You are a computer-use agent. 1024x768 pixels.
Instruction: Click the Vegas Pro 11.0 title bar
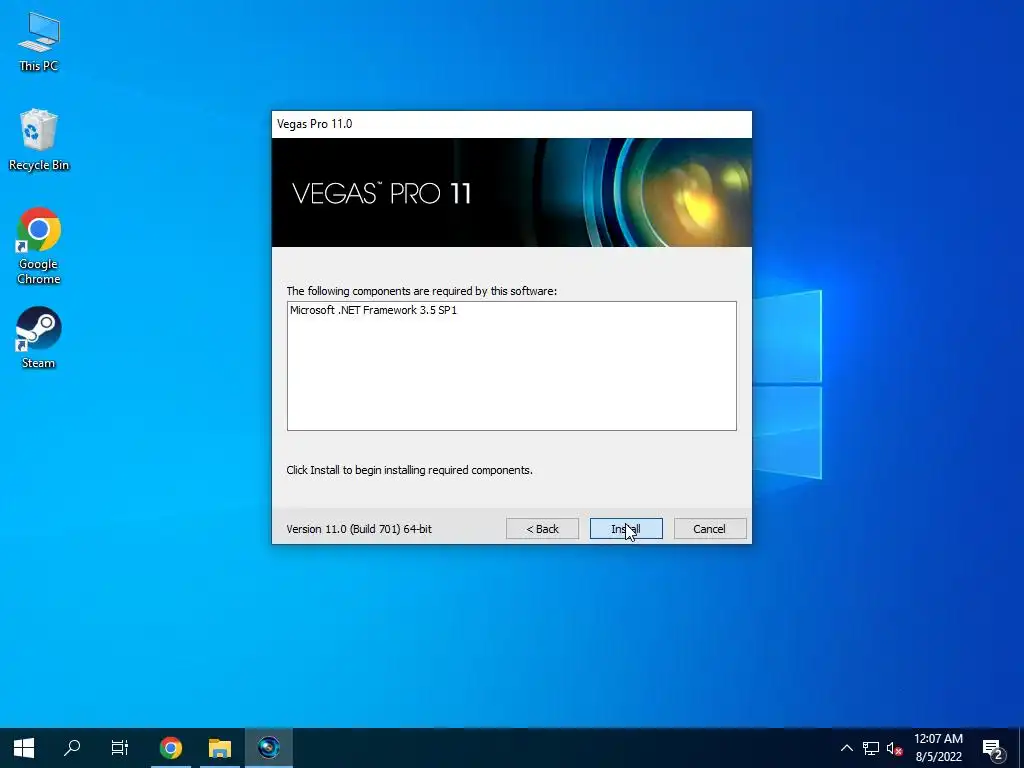511,124
